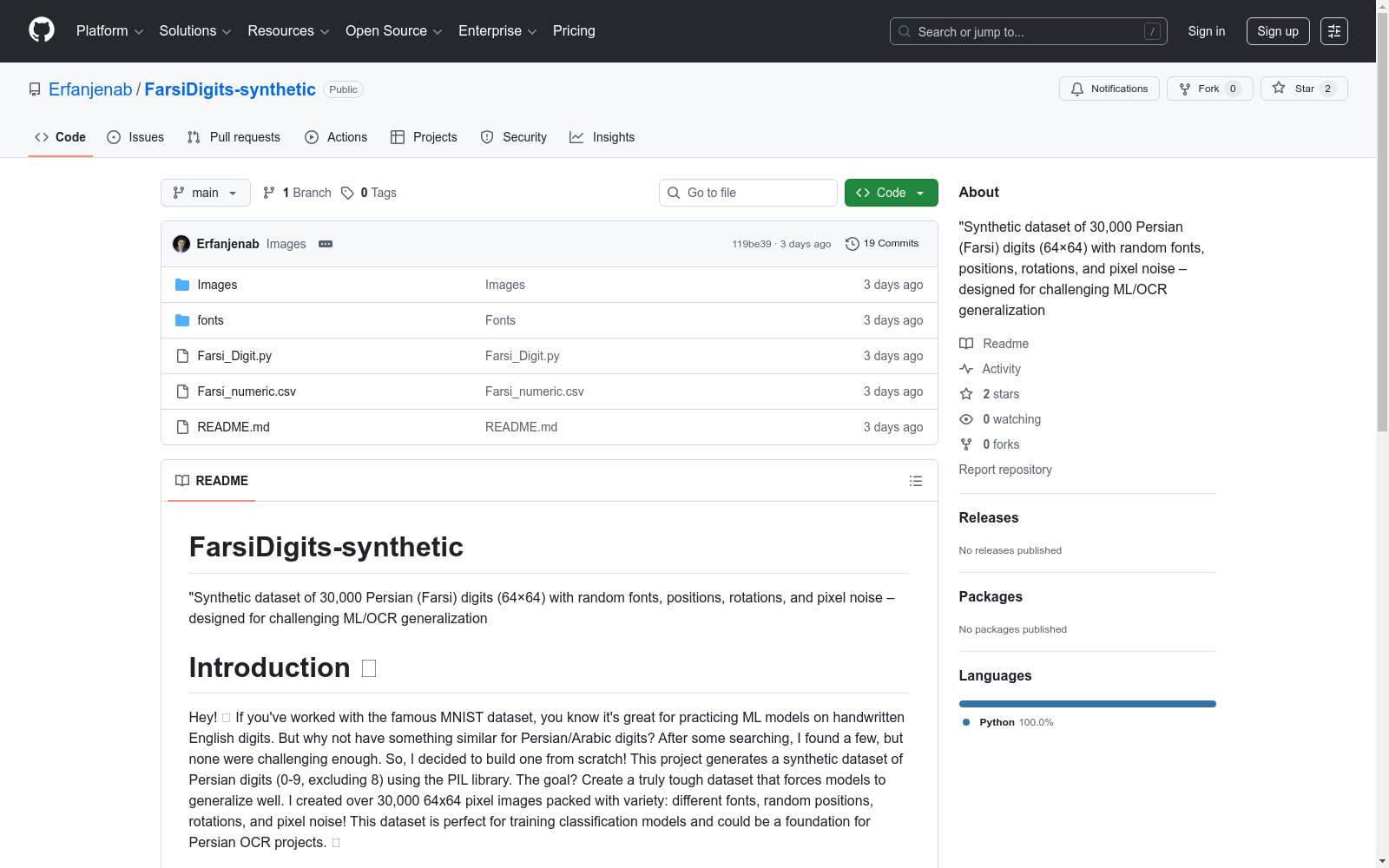Select the Code tab

tap(61, 137)
